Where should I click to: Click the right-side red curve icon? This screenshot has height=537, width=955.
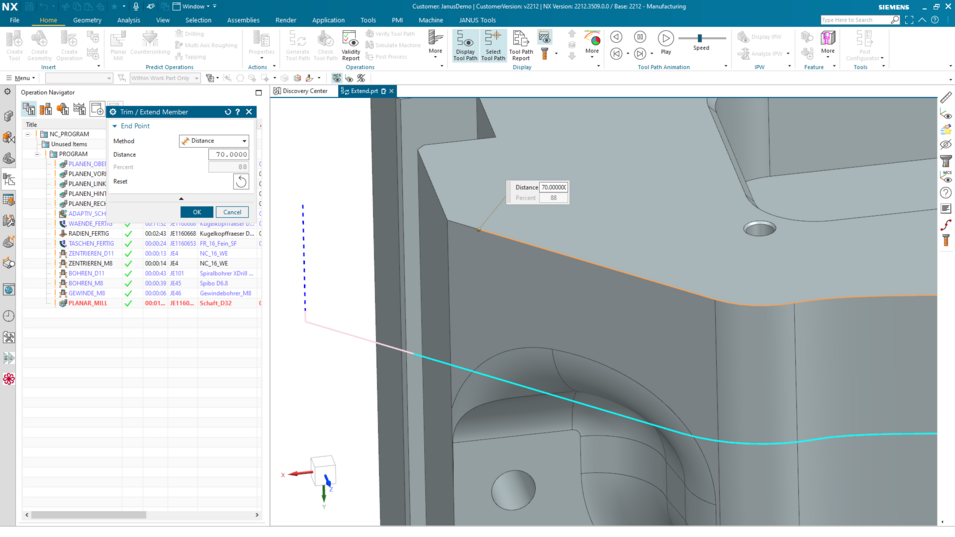946,225
